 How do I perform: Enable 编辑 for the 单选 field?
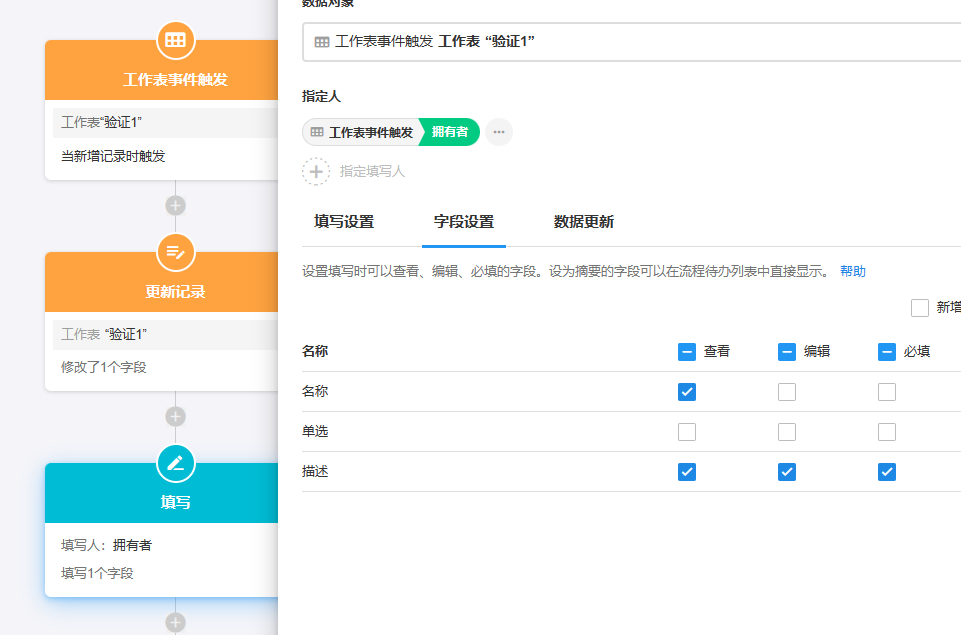click(x=787, y=432)
